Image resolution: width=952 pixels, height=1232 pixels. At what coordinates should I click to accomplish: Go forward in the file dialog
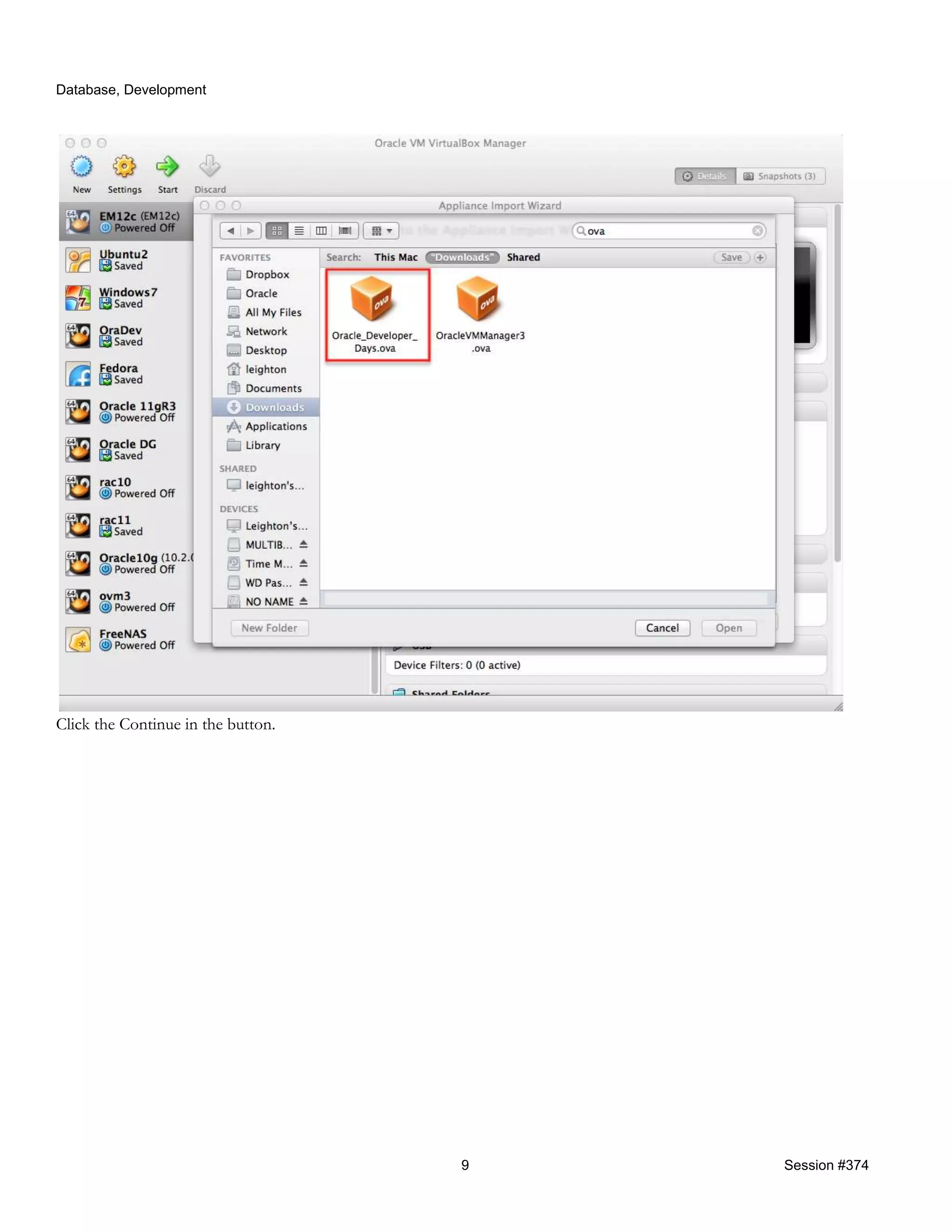click(251, 231)
